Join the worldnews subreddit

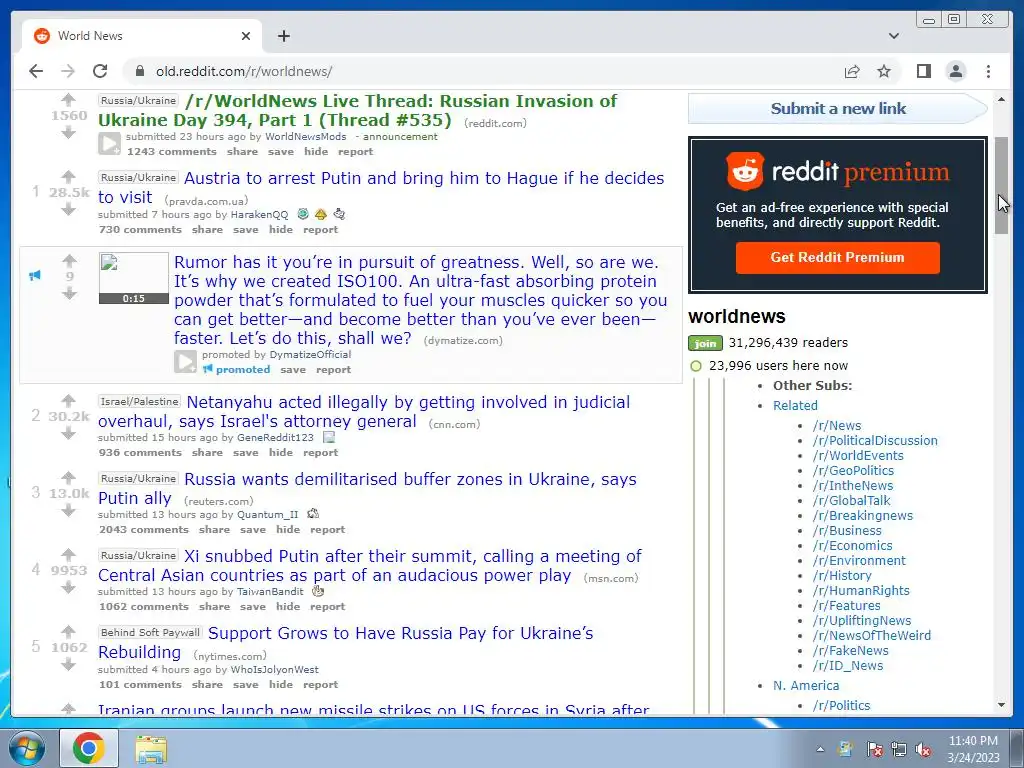[705, 343]
